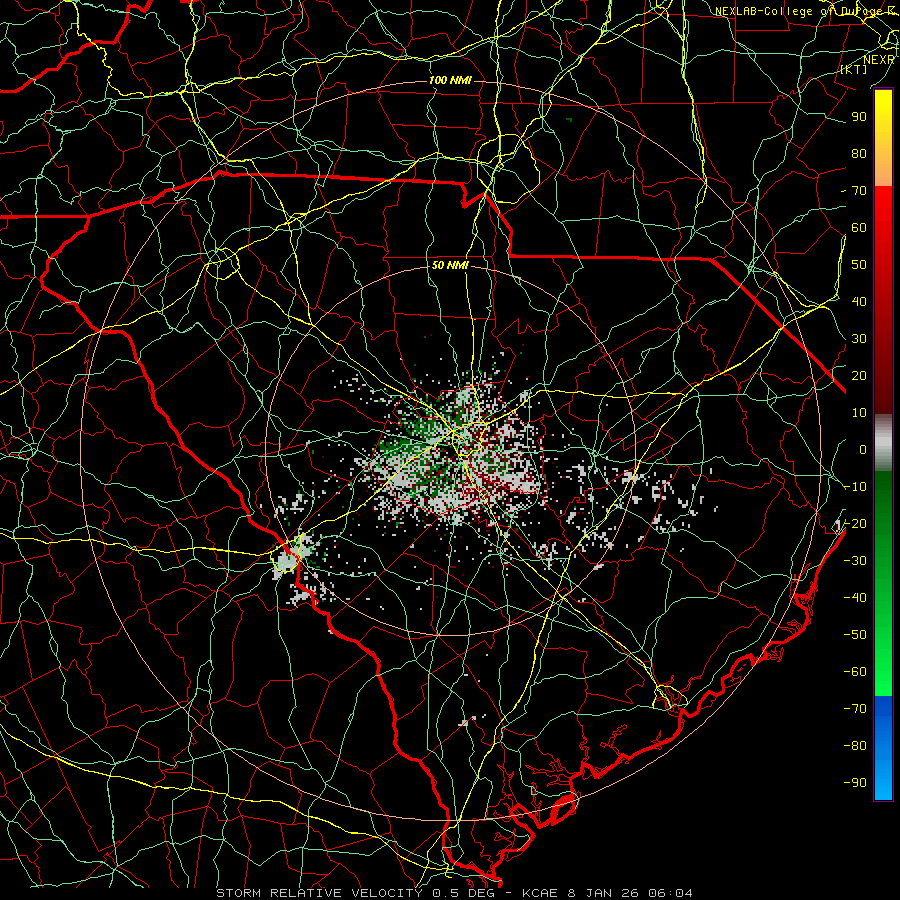This screenshot has width=900, height=900.
Task: Click the 70 value on velocity scale
Action: [859, 191]
